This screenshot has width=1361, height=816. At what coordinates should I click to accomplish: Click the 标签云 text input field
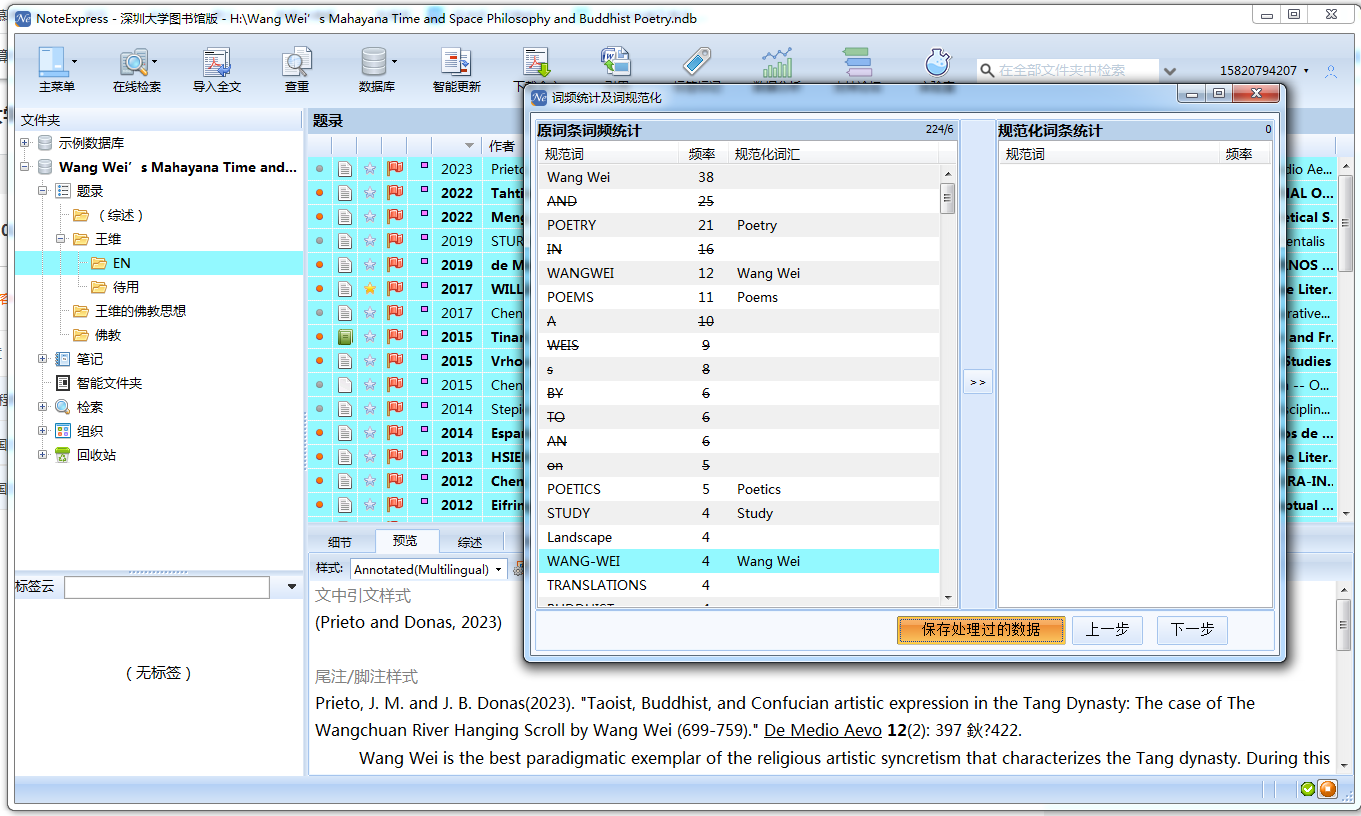(x=167, y=587)
